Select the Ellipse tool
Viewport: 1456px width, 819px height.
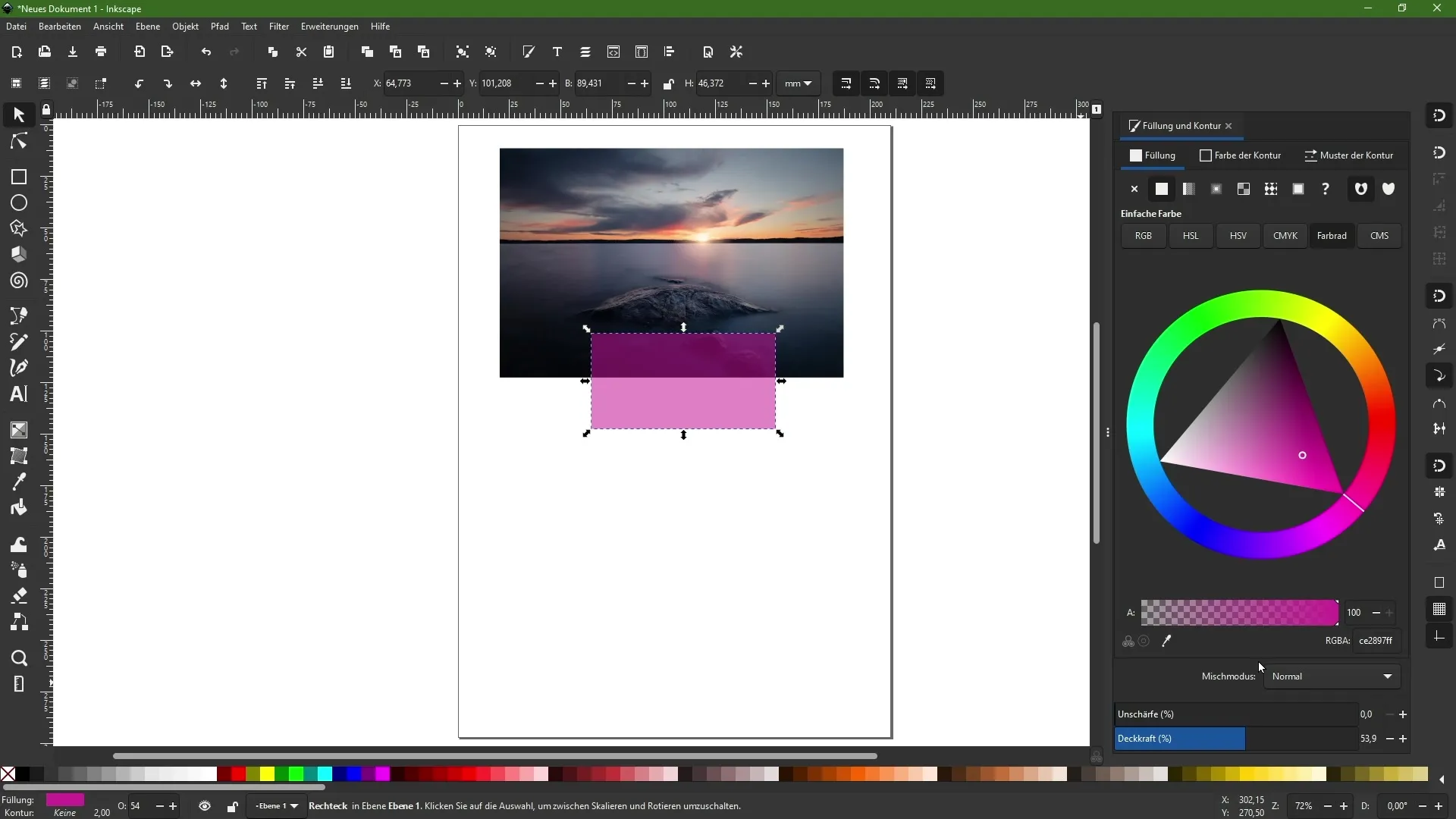tap(19, 203)
